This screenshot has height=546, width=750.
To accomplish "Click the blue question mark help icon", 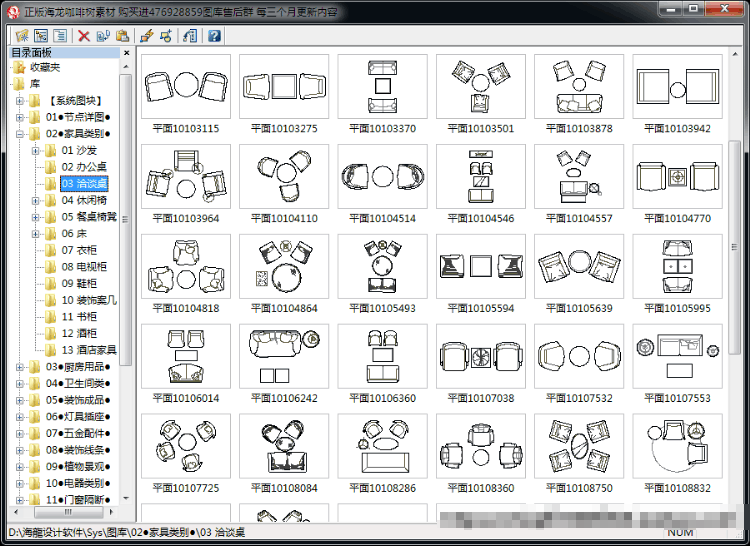I will click(214, 36).
